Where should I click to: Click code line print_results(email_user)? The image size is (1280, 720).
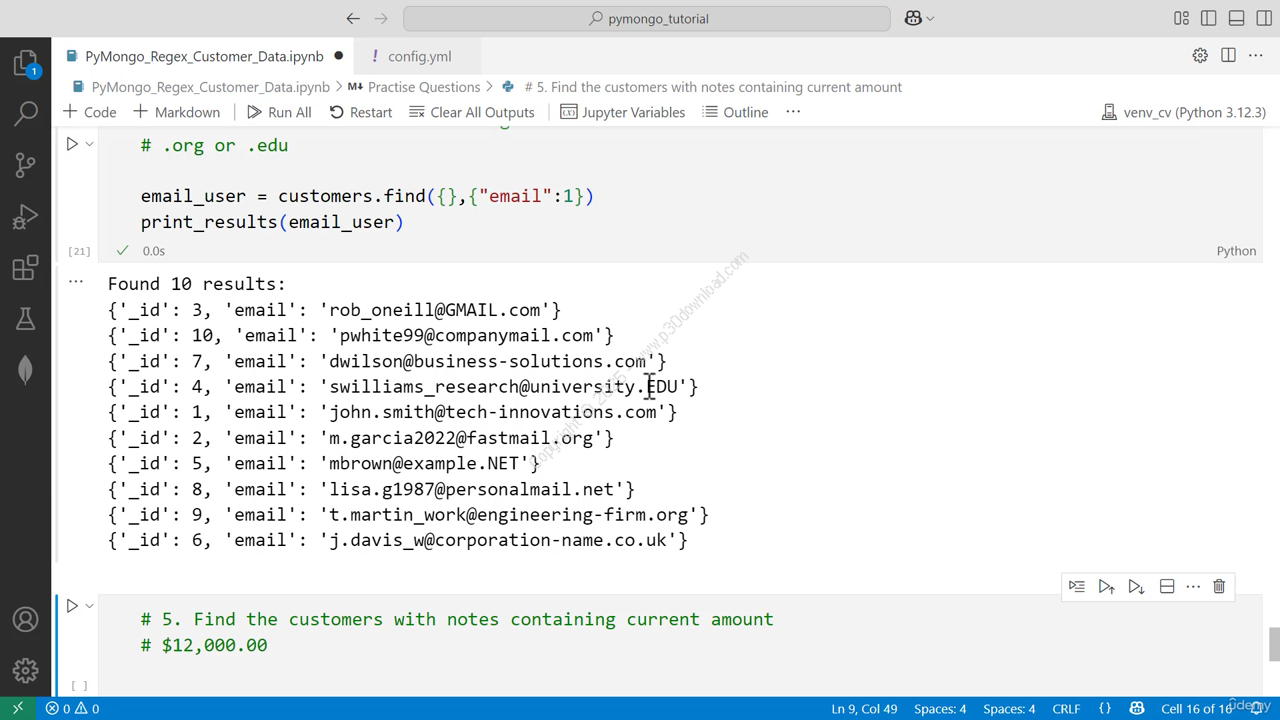point(272,222)
